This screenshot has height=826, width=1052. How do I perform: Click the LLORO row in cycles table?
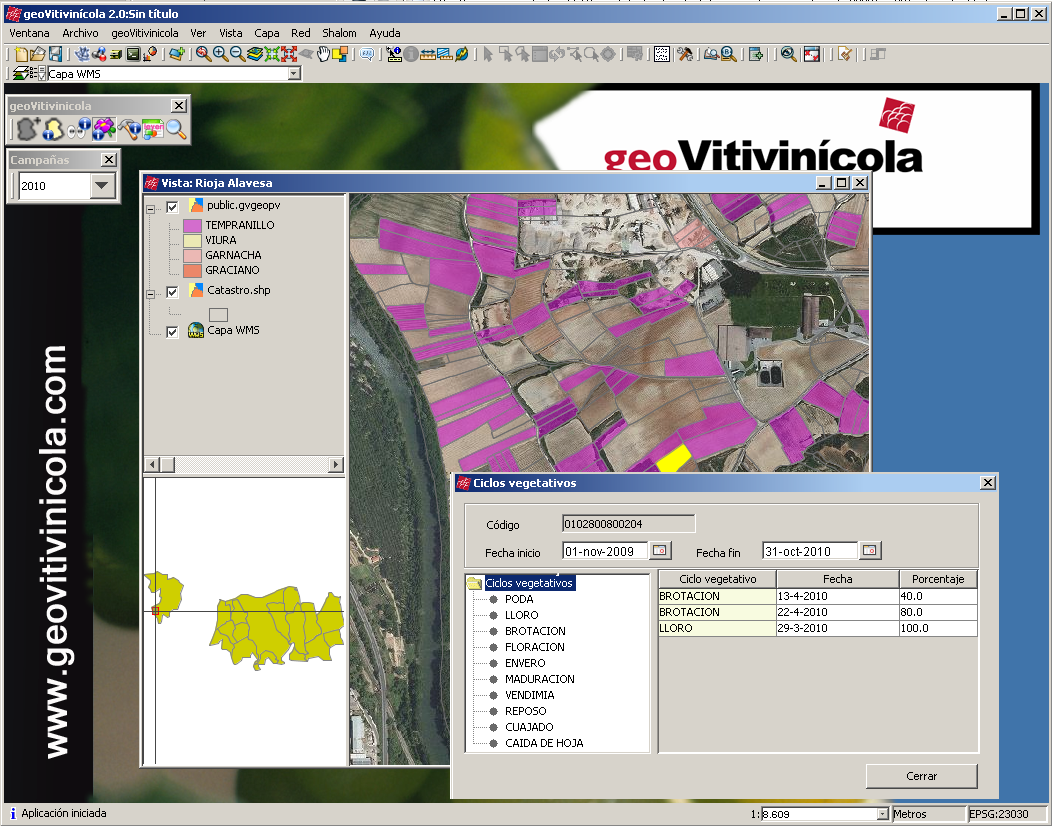coord(818,628)
